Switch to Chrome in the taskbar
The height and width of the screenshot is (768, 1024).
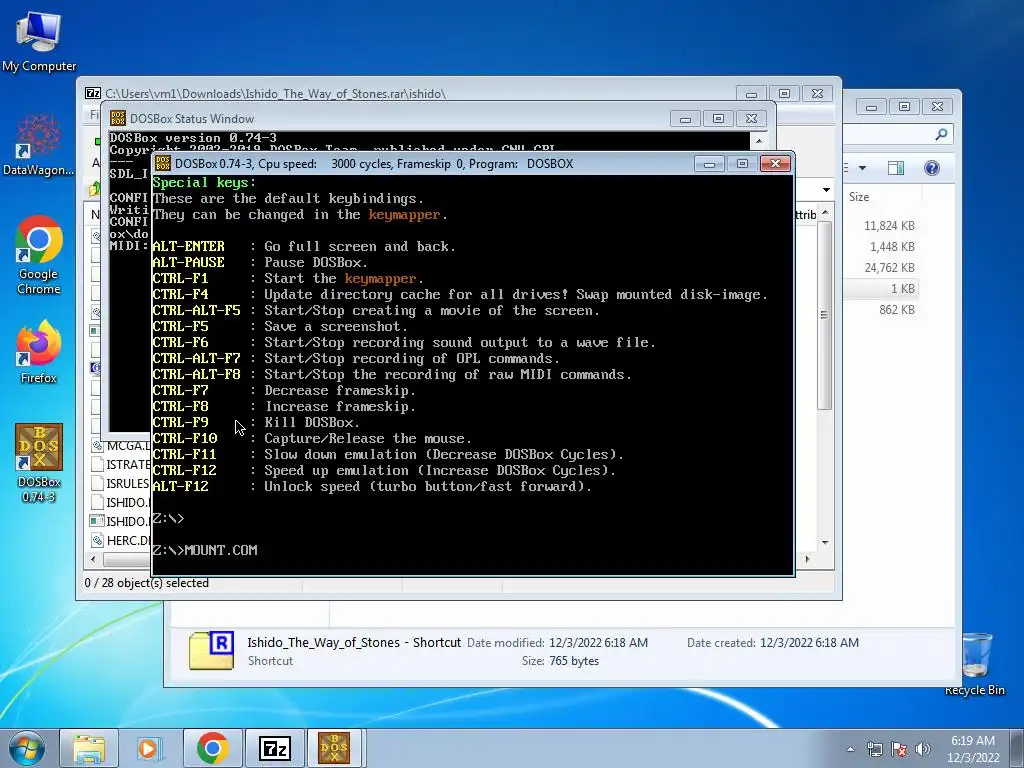click(x=212, y=748)
